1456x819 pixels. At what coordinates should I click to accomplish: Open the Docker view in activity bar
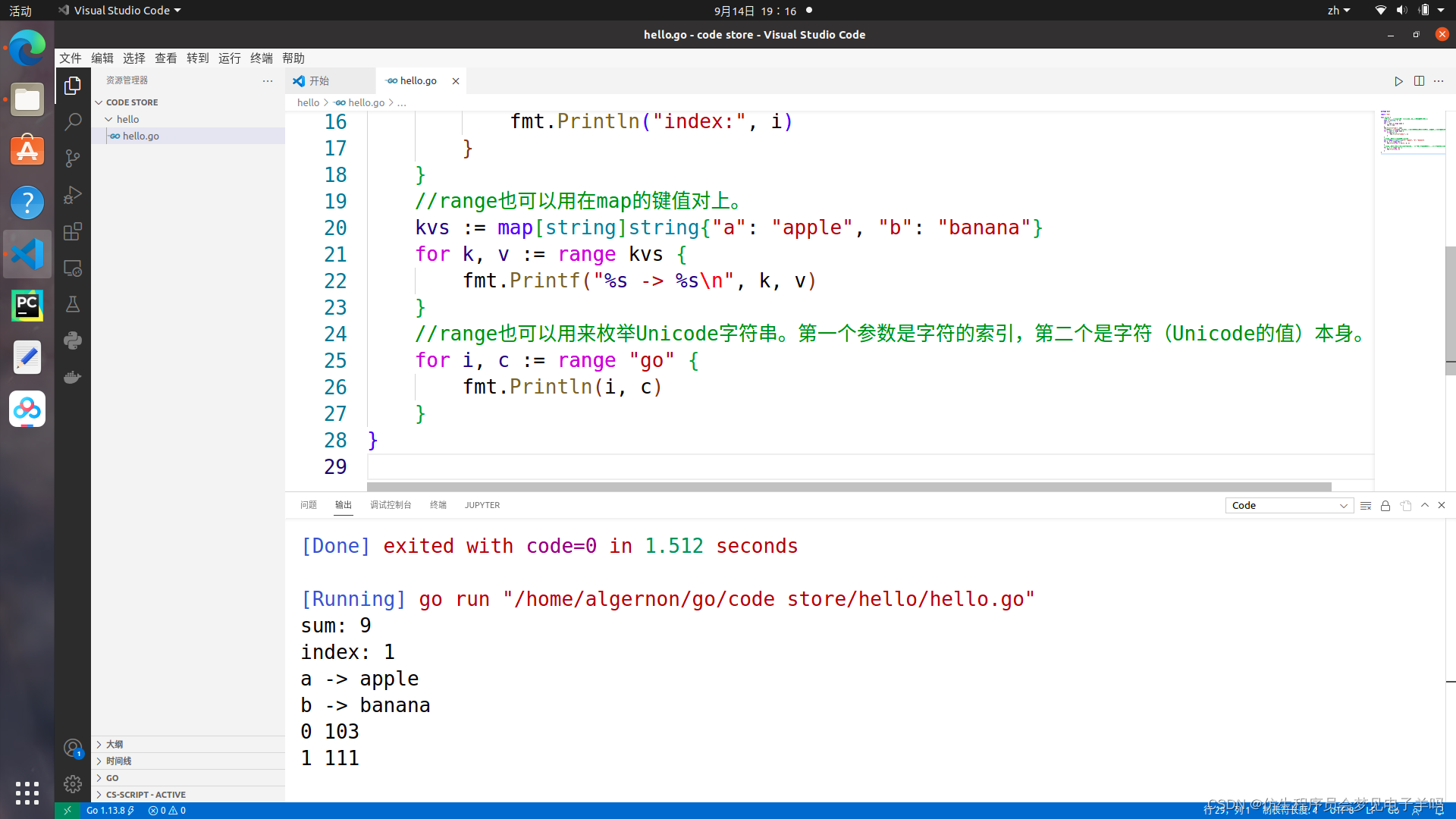click(x=73, y=377)
